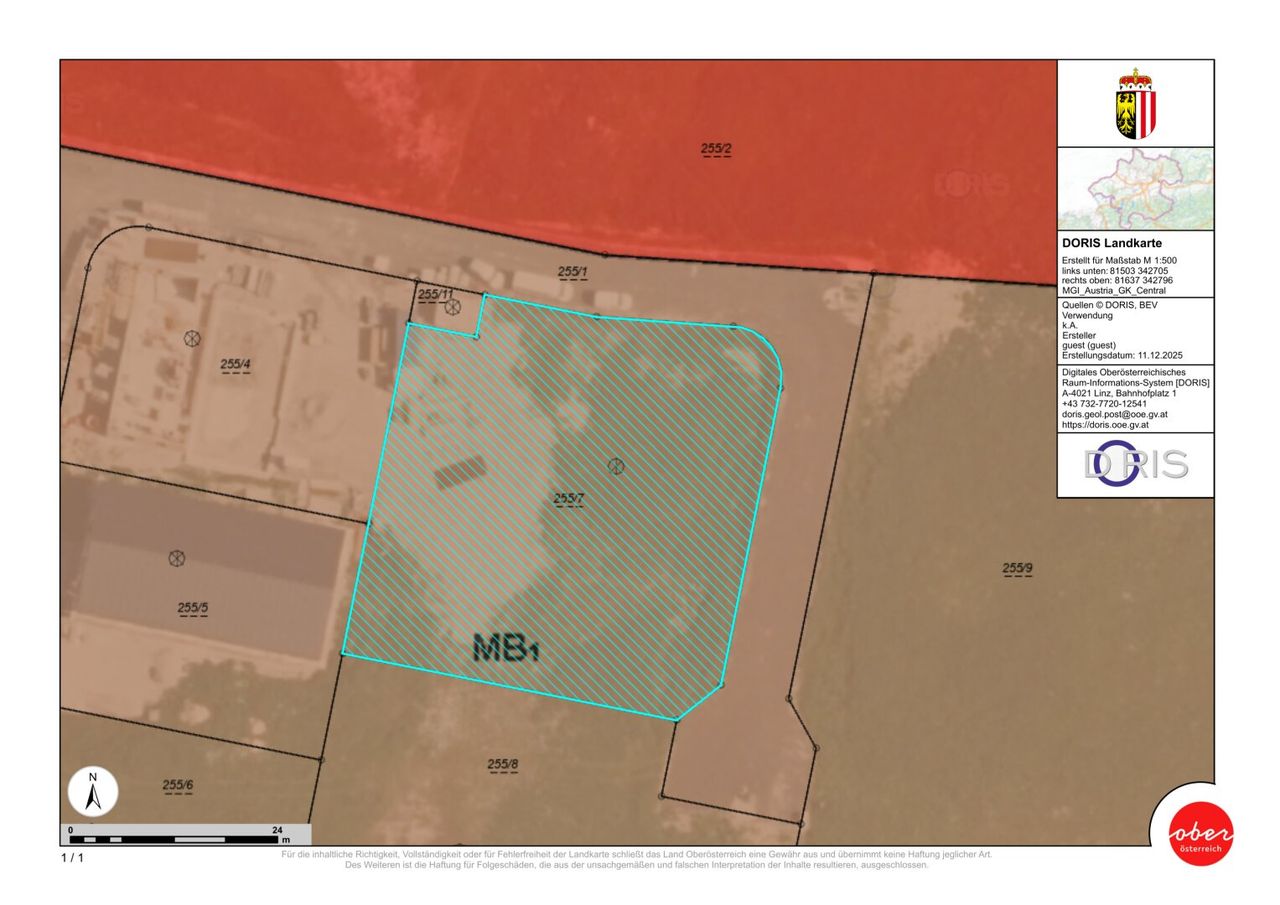Open the doris.geol.post@ooe.gv.at email address
Viewport: 1280px width, 905px height.
(1118, 414)
